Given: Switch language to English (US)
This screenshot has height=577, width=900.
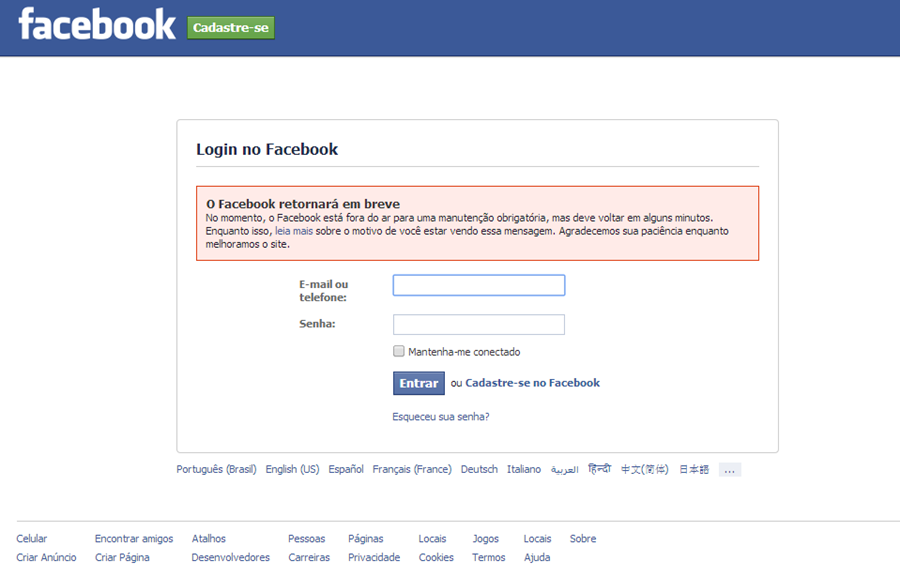Looking at the screenshot, I should 292,469.
